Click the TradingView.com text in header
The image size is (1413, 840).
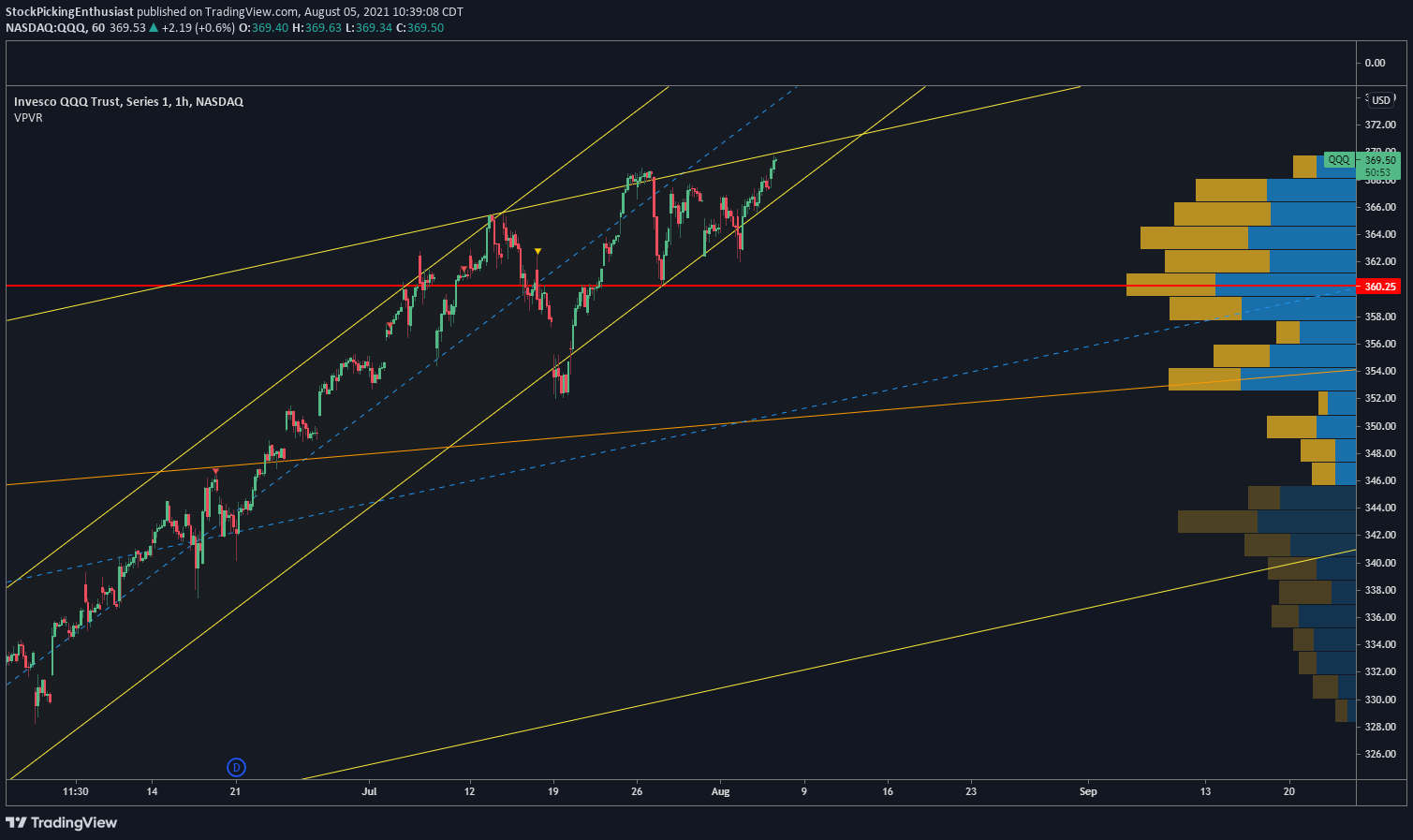250,12
